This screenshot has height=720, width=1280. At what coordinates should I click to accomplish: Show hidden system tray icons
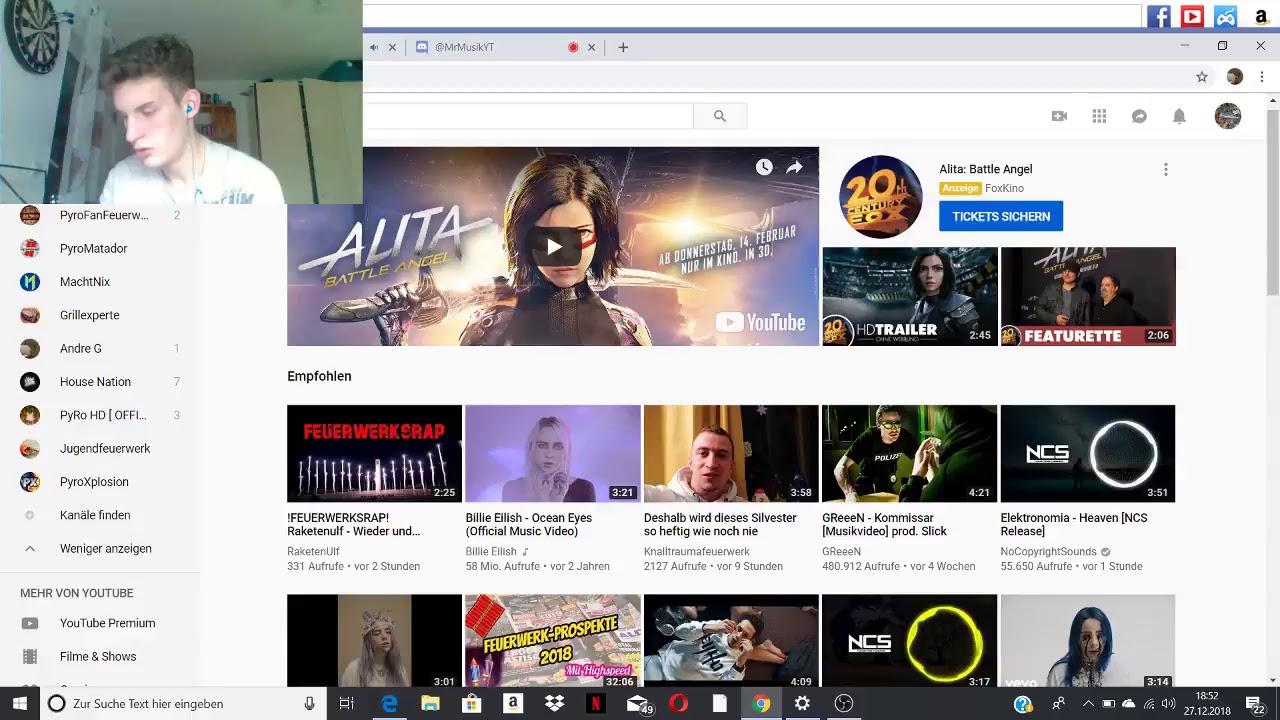pos(1088,704)
